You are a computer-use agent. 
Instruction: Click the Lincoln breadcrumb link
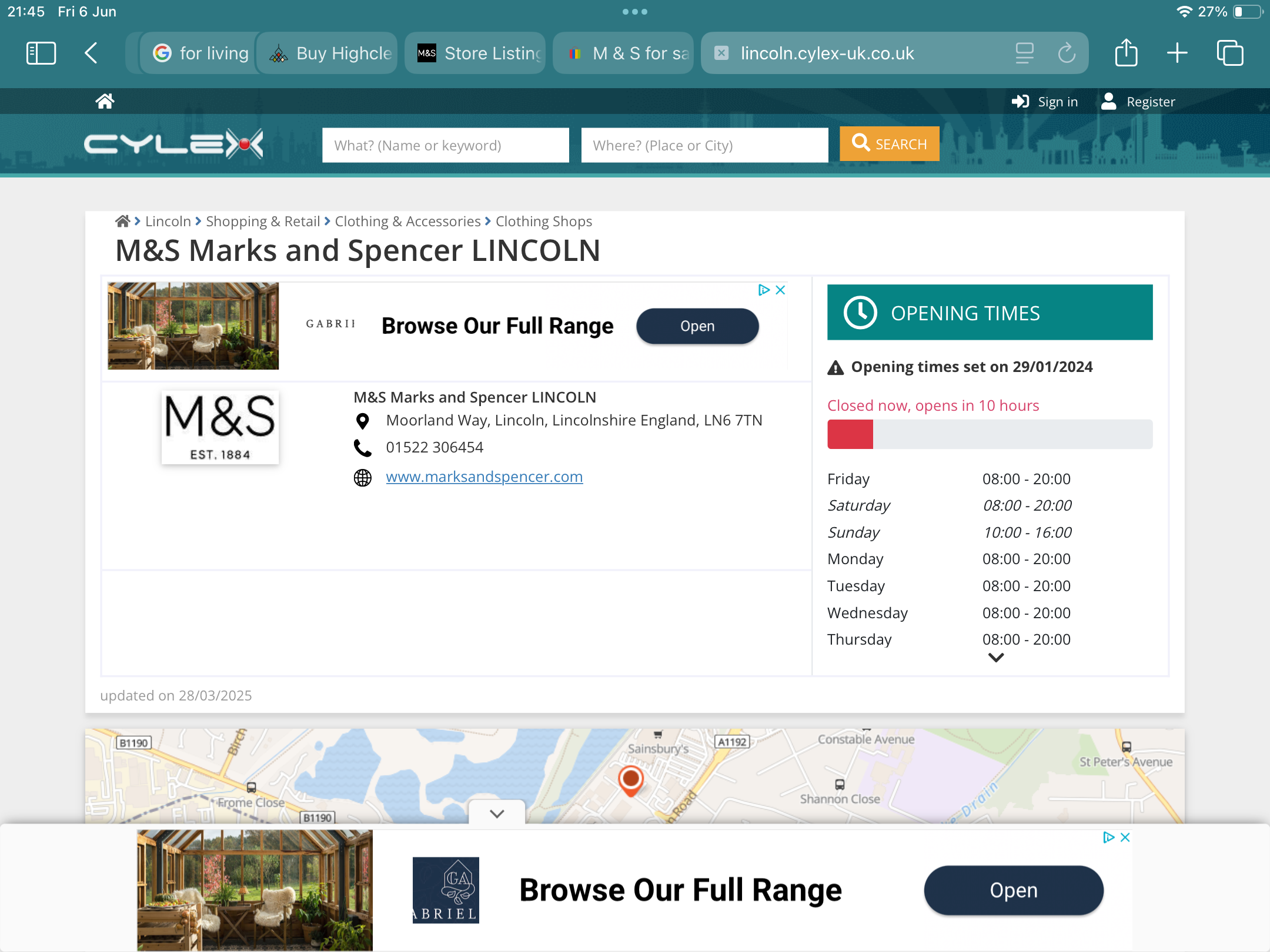[x=168, y=222]
